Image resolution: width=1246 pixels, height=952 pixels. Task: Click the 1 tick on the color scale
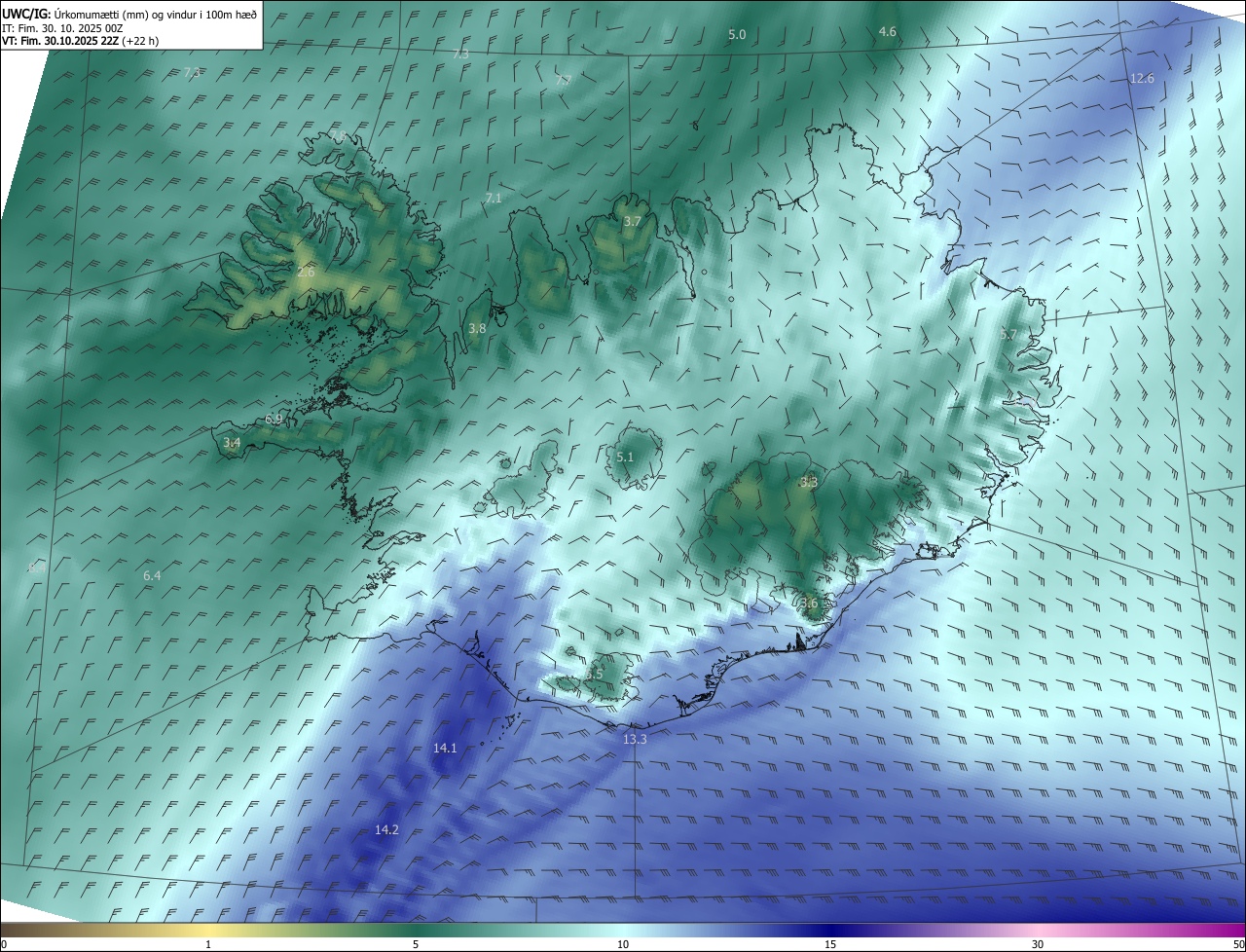[x=208, y=944]
